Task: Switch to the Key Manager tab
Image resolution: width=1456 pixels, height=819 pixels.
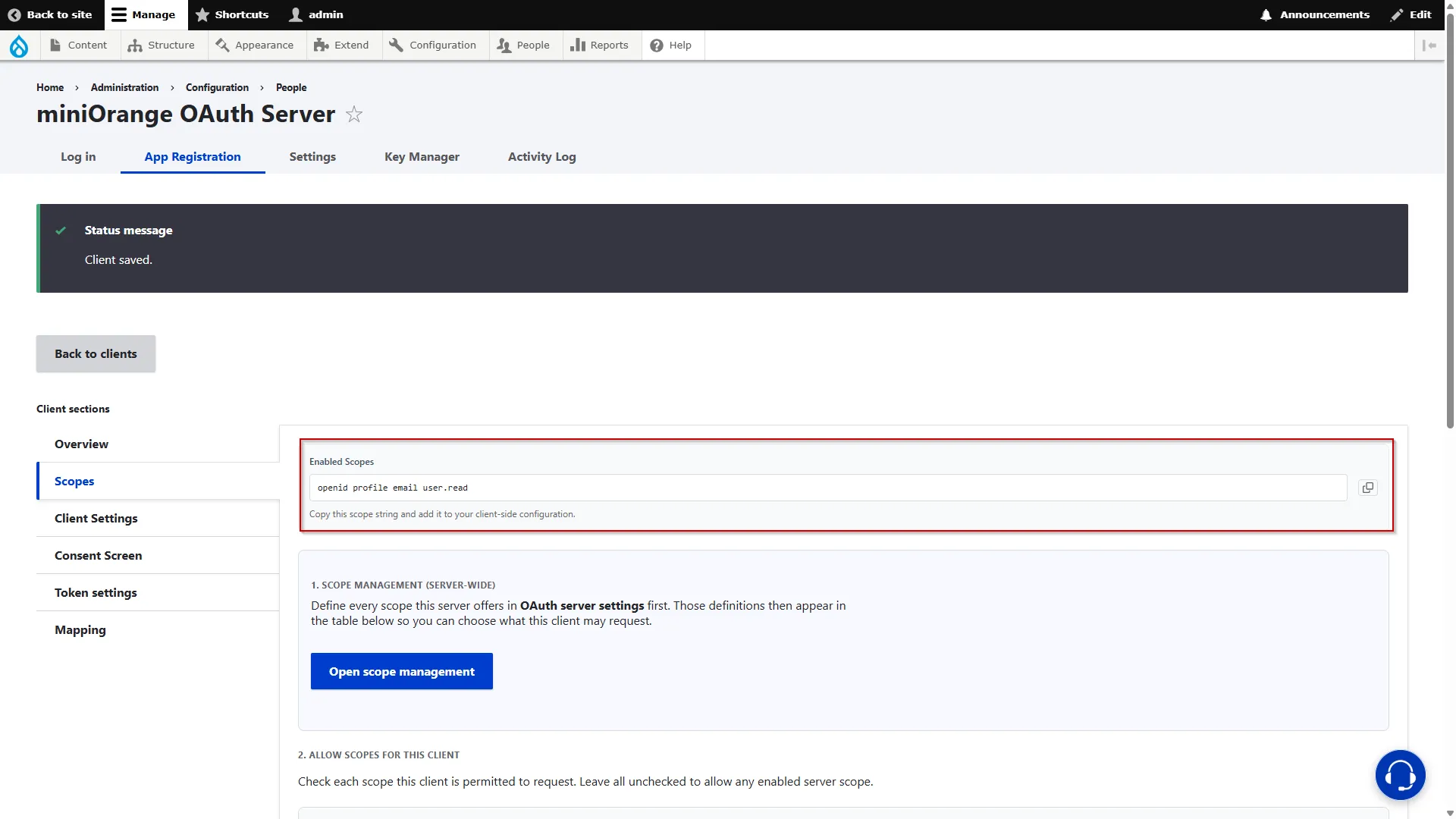Action: pyautogui.click(x=422, y=156)
